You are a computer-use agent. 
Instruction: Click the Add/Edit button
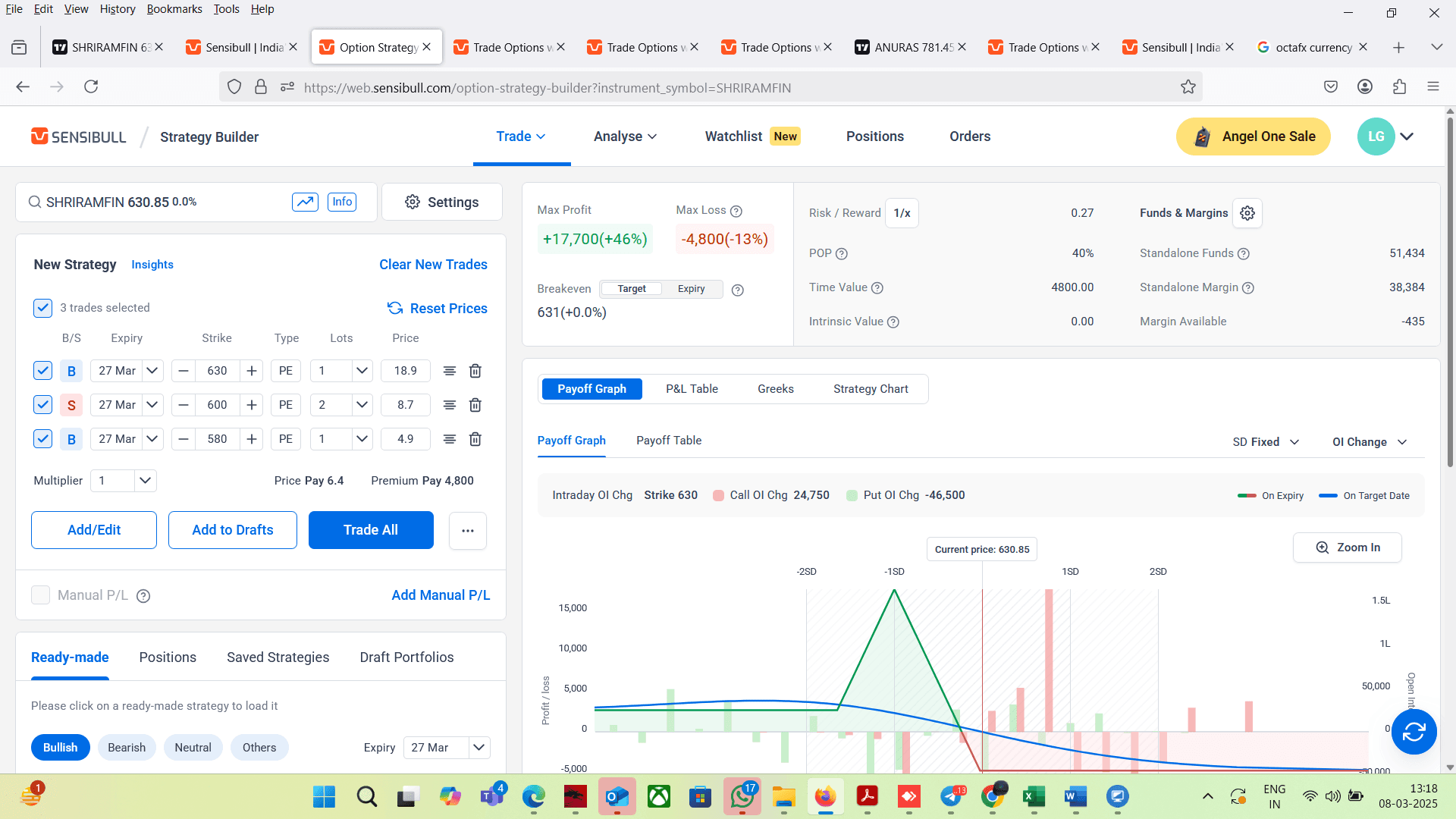tap(94, 530)
